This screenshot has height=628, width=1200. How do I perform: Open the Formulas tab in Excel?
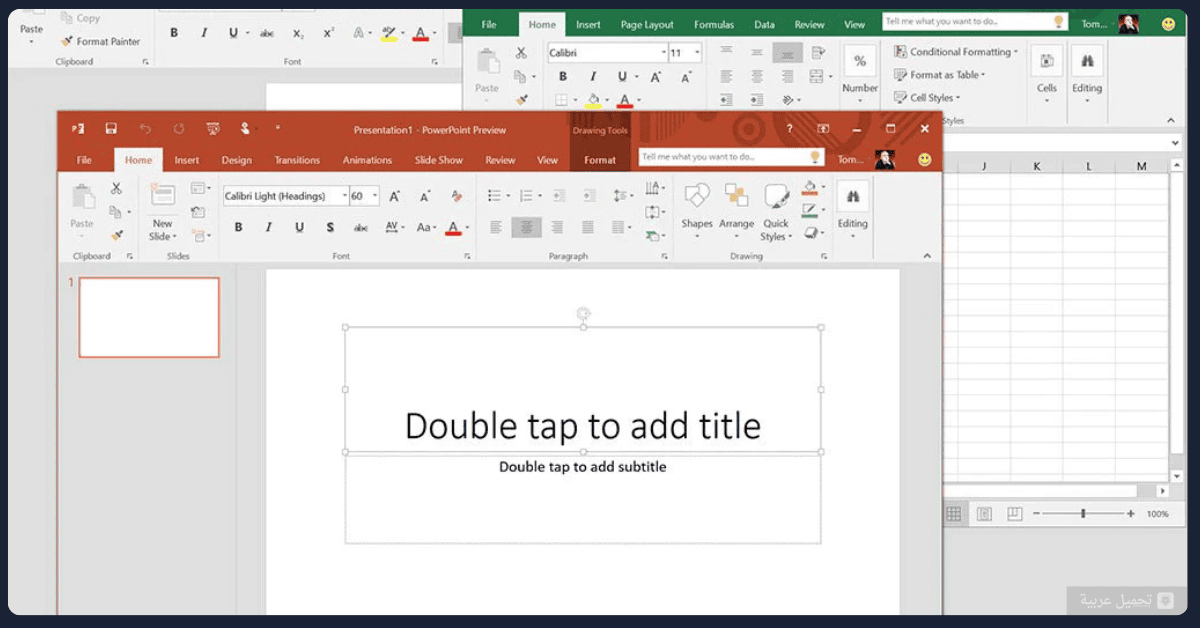click(x=714, y=24)
